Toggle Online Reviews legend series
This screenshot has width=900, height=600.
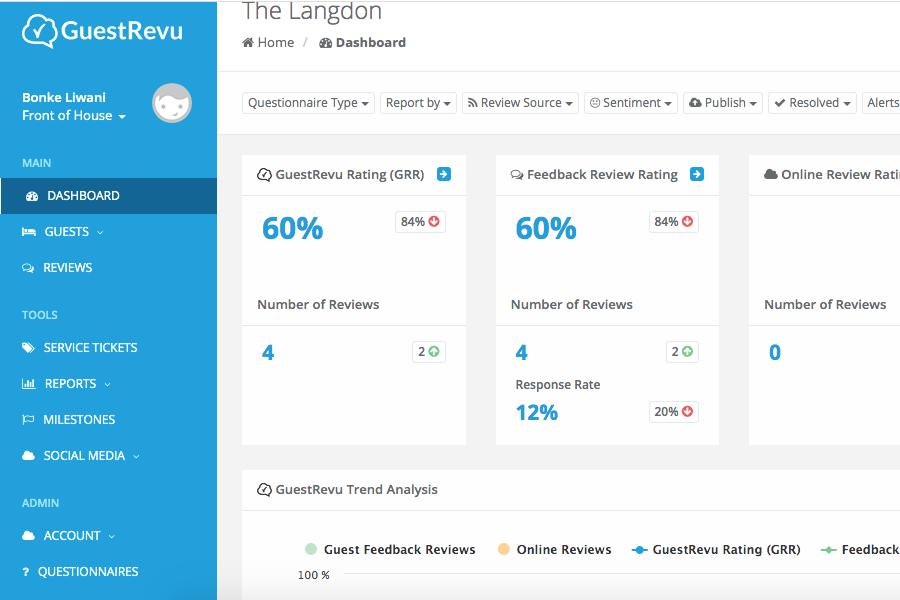(x=563, y=549)
